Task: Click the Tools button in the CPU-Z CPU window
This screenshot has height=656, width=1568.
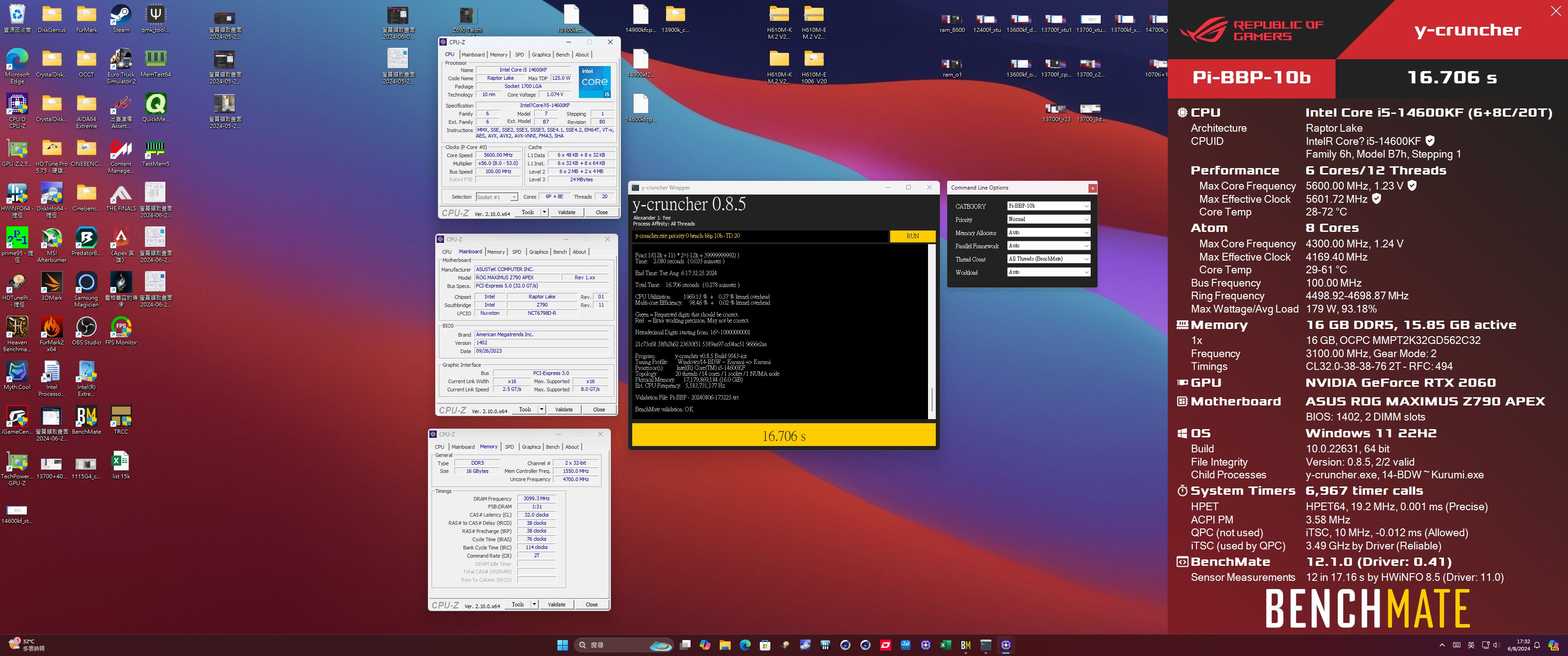Action: tap(528, 212)
